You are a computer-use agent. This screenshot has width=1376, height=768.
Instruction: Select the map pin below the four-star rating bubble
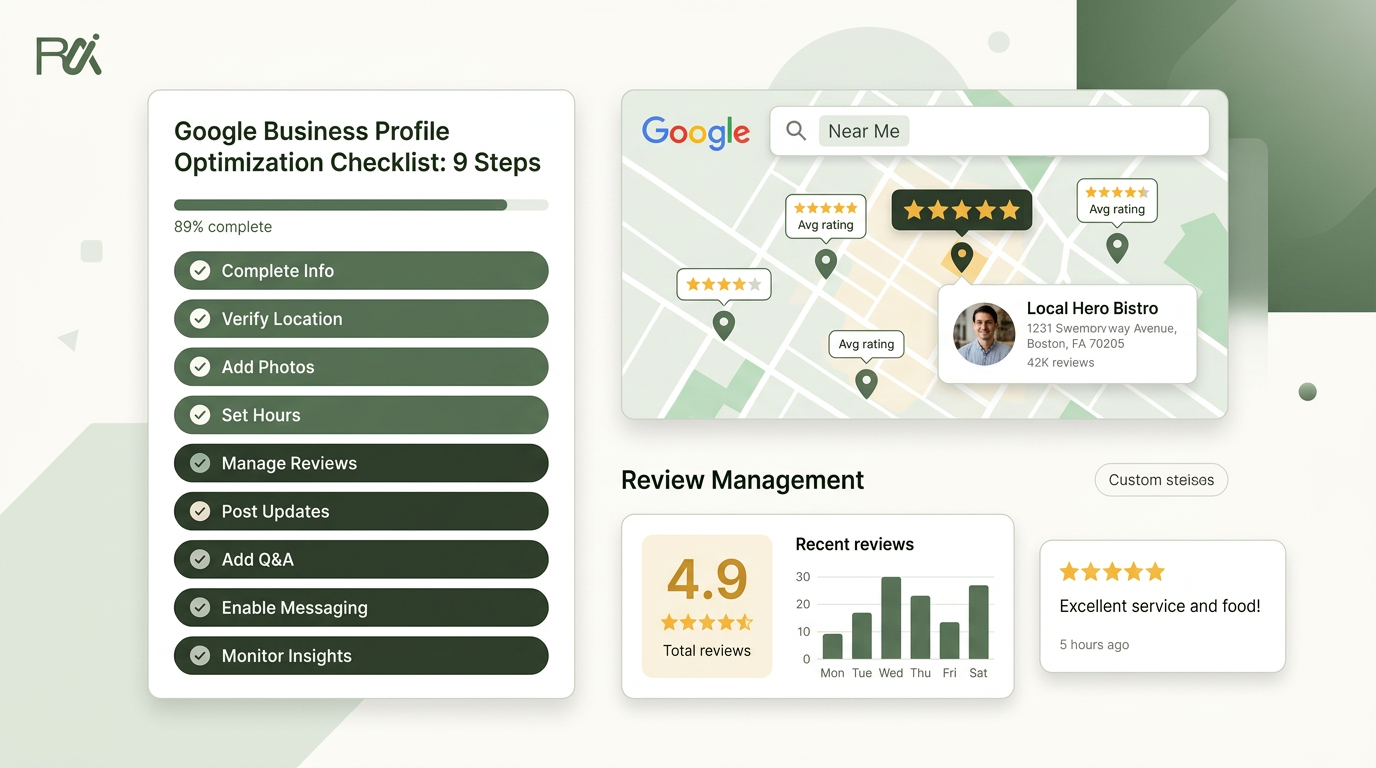tap(723, 325)
